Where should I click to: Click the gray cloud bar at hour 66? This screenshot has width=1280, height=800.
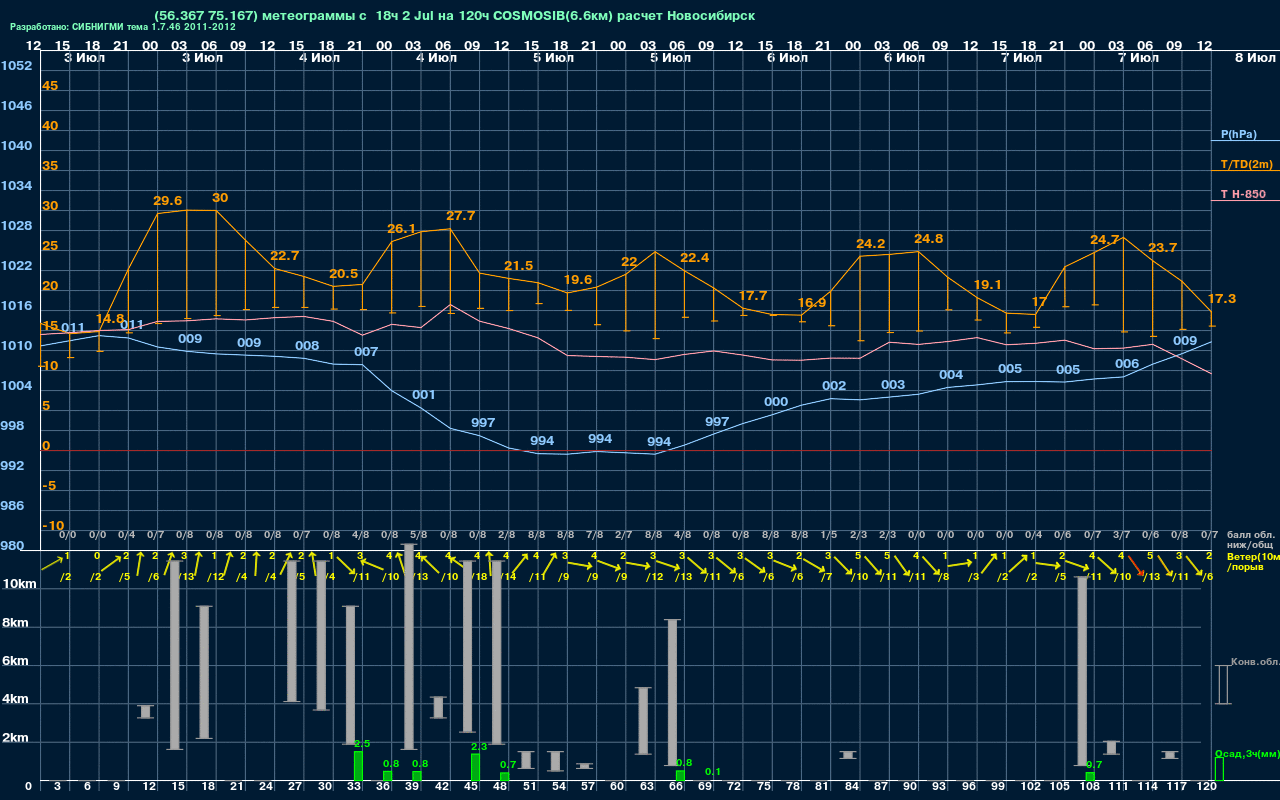(672, 693)
